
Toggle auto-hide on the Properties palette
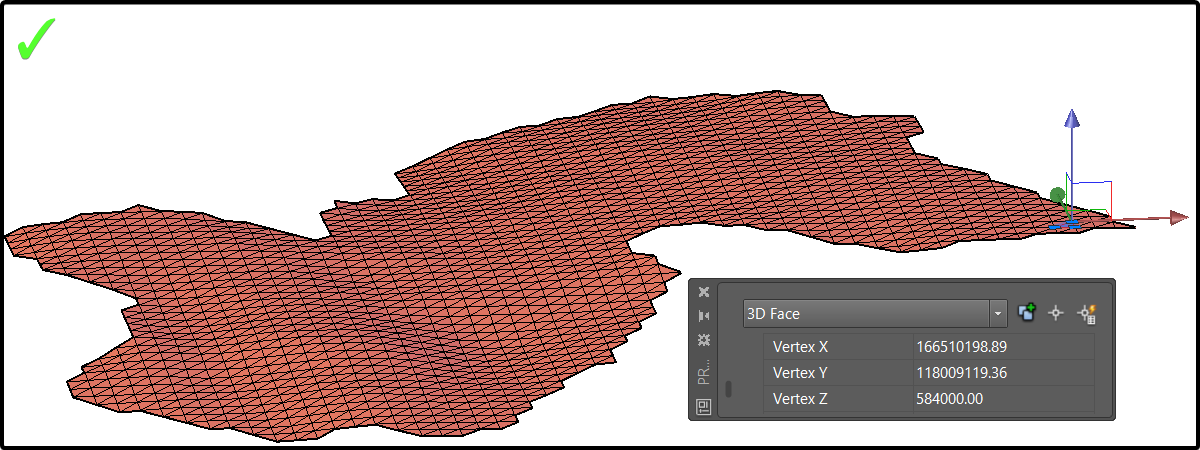tap(704, 316)
